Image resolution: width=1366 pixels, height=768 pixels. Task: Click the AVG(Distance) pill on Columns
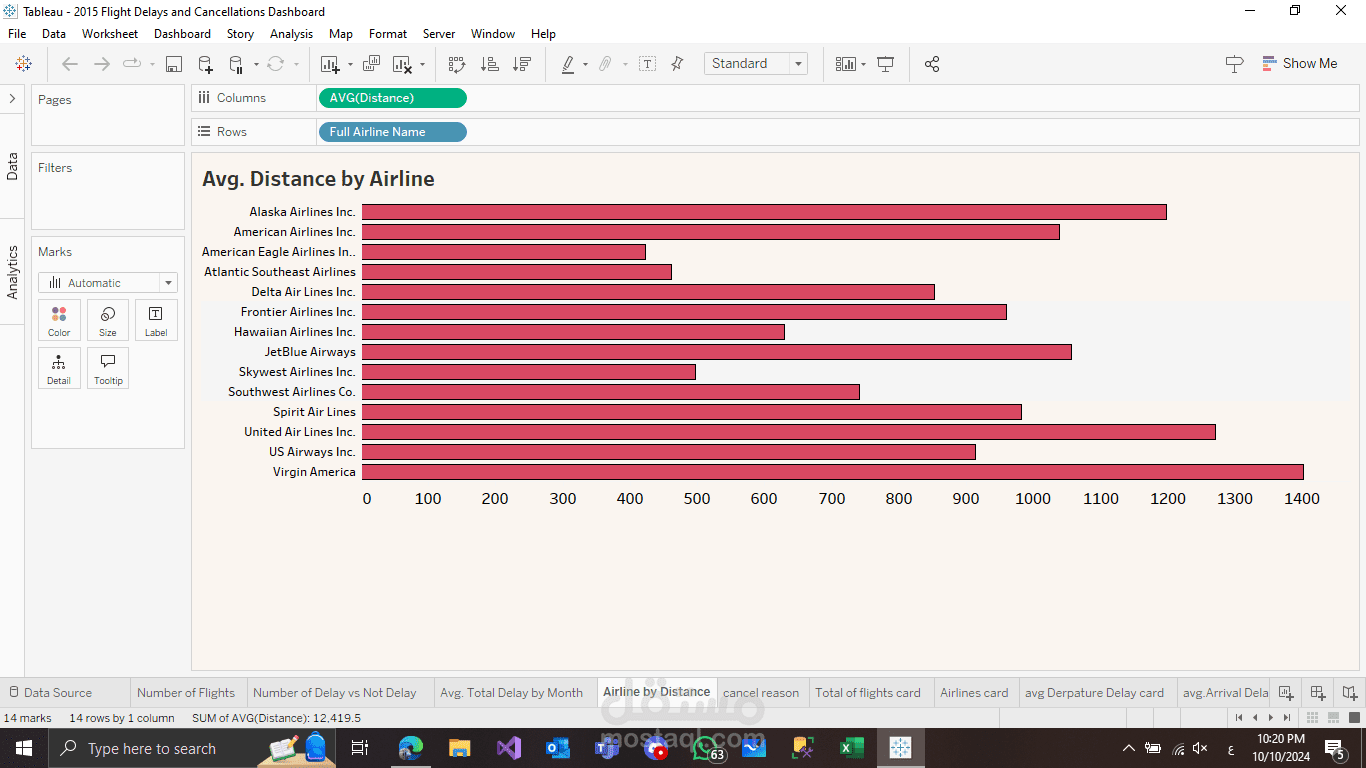(392, 98)
